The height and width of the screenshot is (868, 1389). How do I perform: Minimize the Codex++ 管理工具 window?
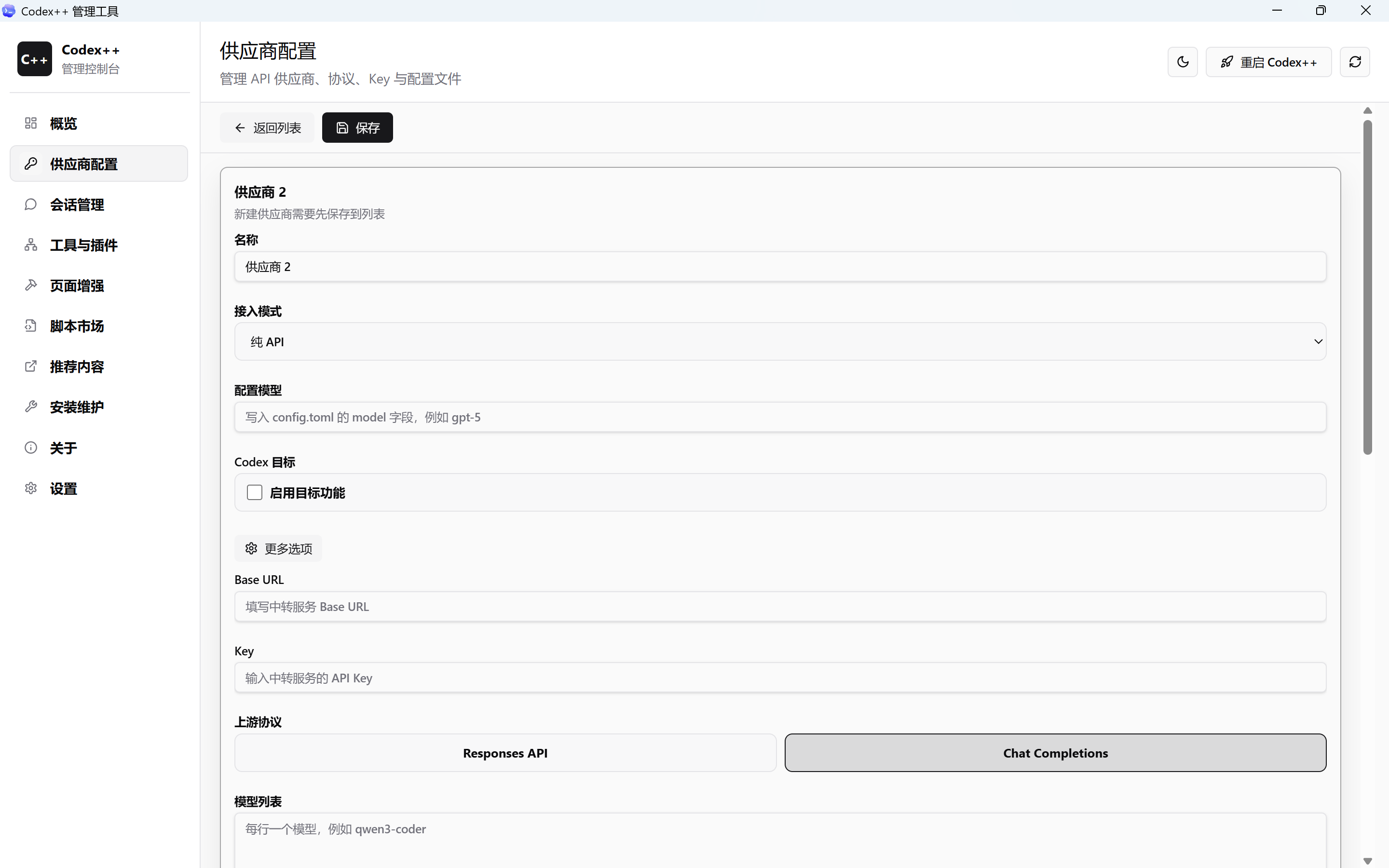1277,10
